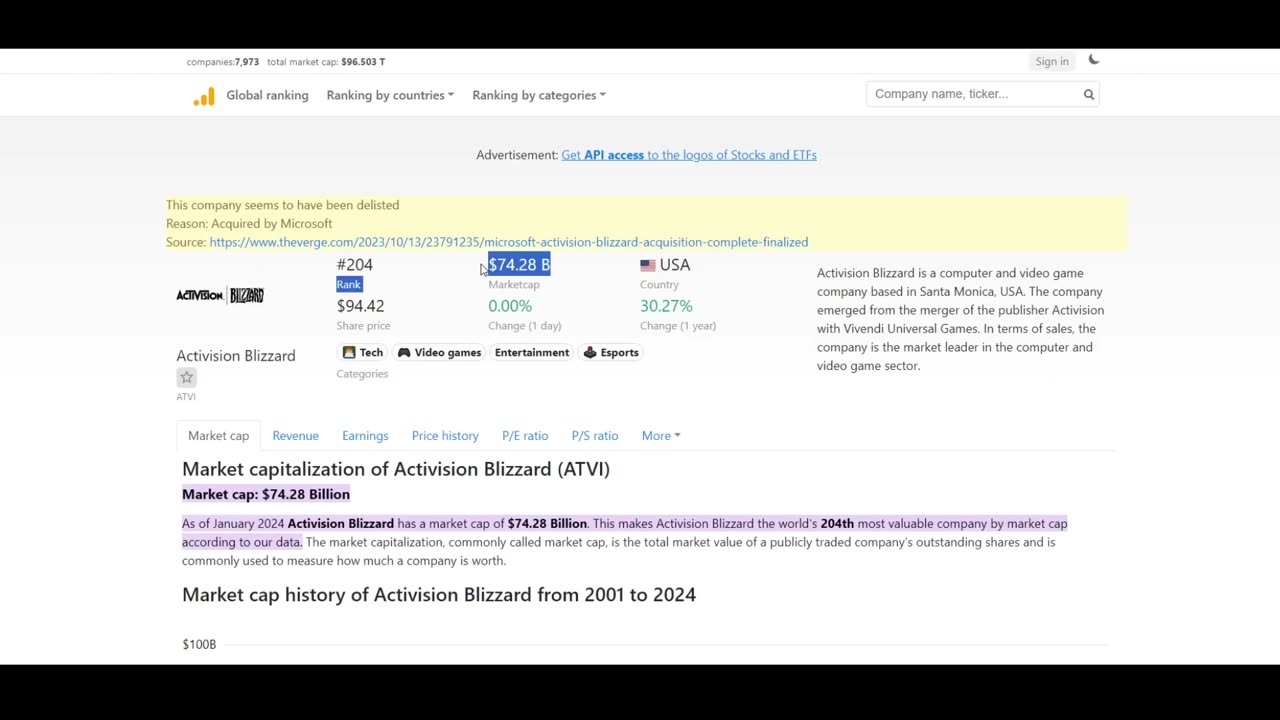The height and width of the screenshot is (720, 1280).
Task: Click the 30.27% one-year change value
Action: pyautogui.click(x=666, y=306)
